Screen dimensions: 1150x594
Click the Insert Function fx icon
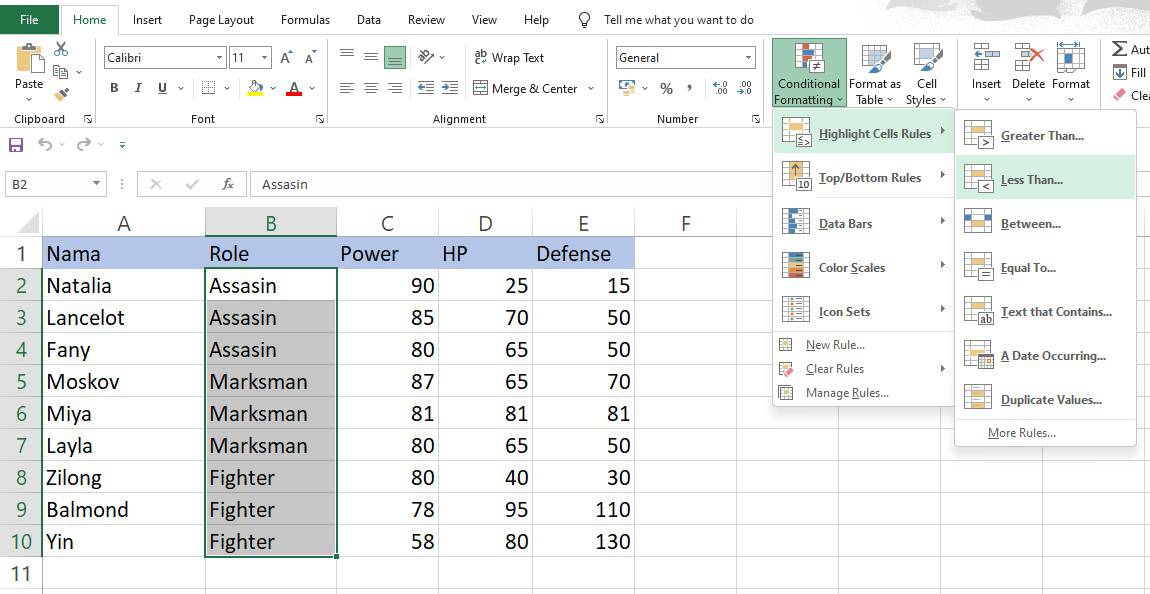tap(228, 184)
